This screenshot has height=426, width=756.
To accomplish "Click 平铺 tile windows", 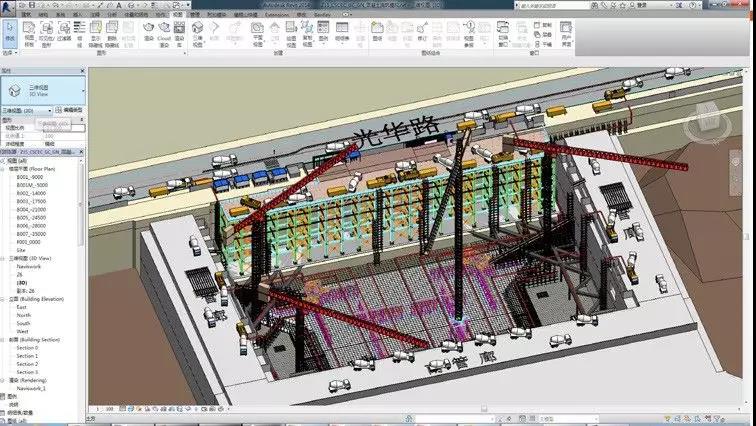I will click(543, 44).
